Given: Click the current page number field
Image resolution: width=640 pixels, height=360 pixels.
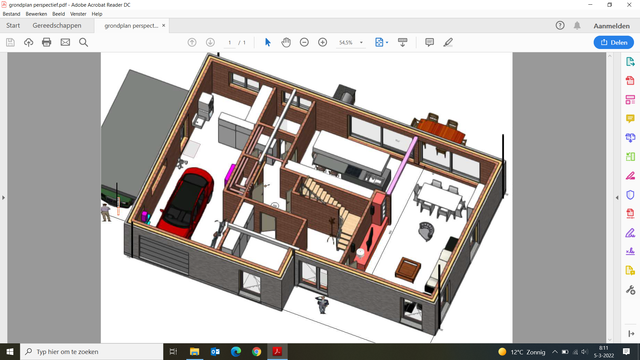Looking at the screenshot, I should [230, 42].
